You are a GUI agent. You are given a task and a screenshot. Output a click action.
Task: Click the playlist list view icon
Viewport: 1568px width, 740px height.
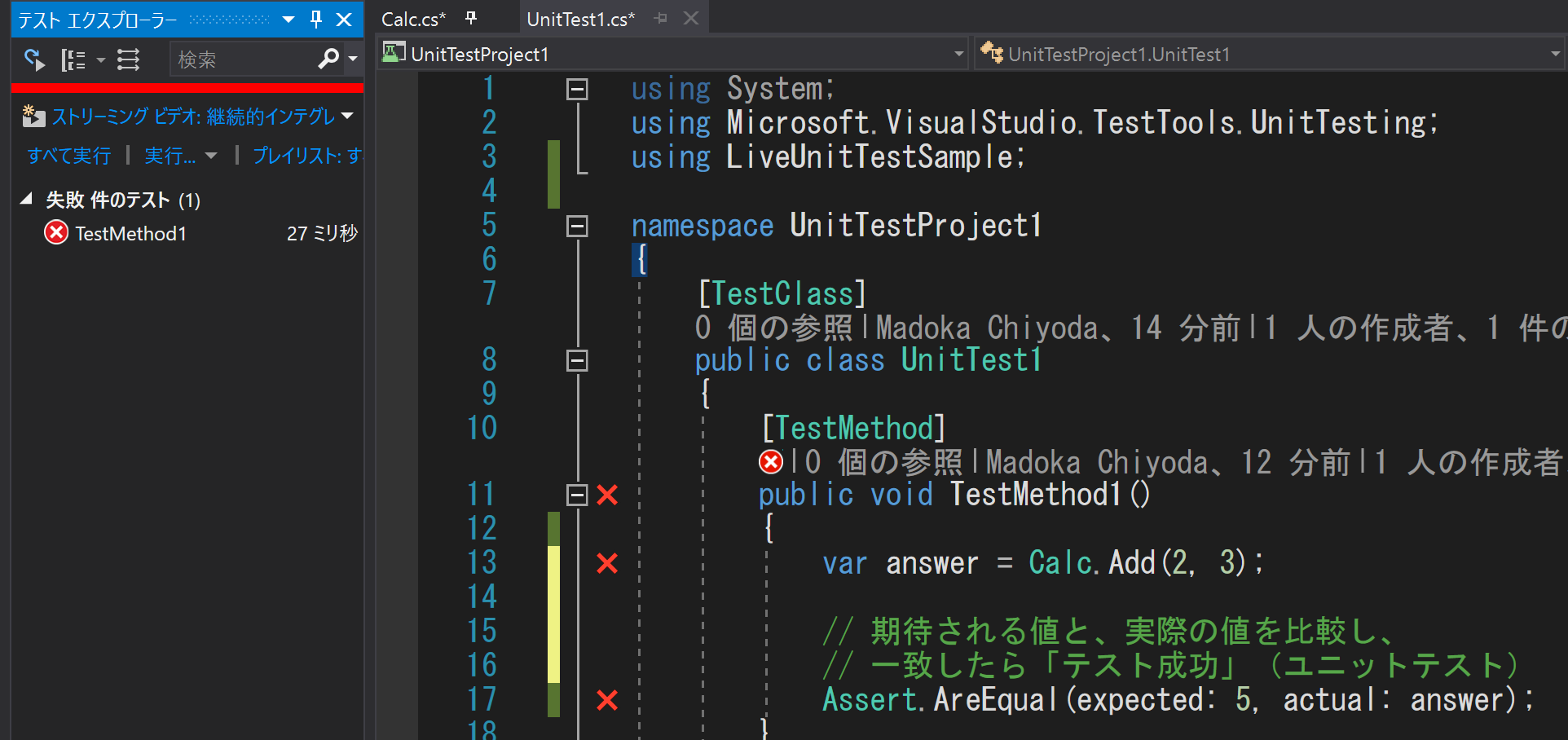[129, 59]
